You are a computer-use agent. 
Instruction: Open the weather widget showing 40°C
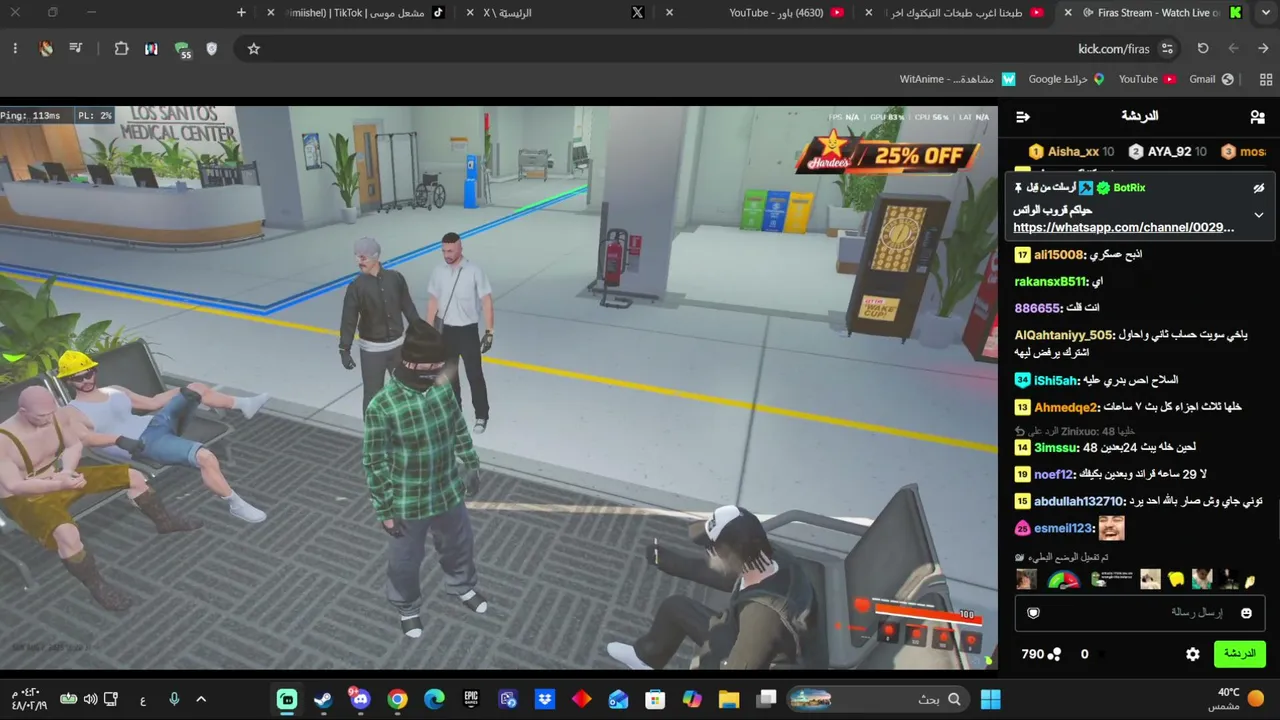1238,699
